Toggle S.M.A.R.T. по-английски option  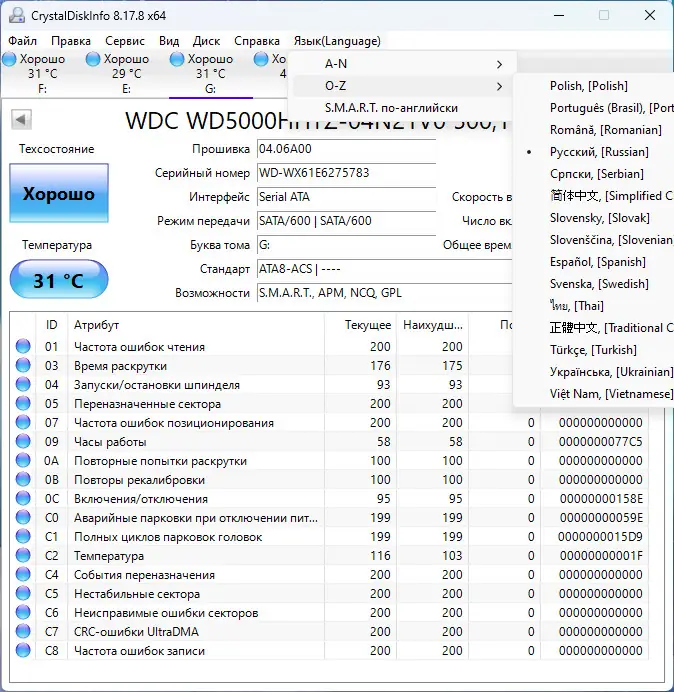click(x=402, y=108)
